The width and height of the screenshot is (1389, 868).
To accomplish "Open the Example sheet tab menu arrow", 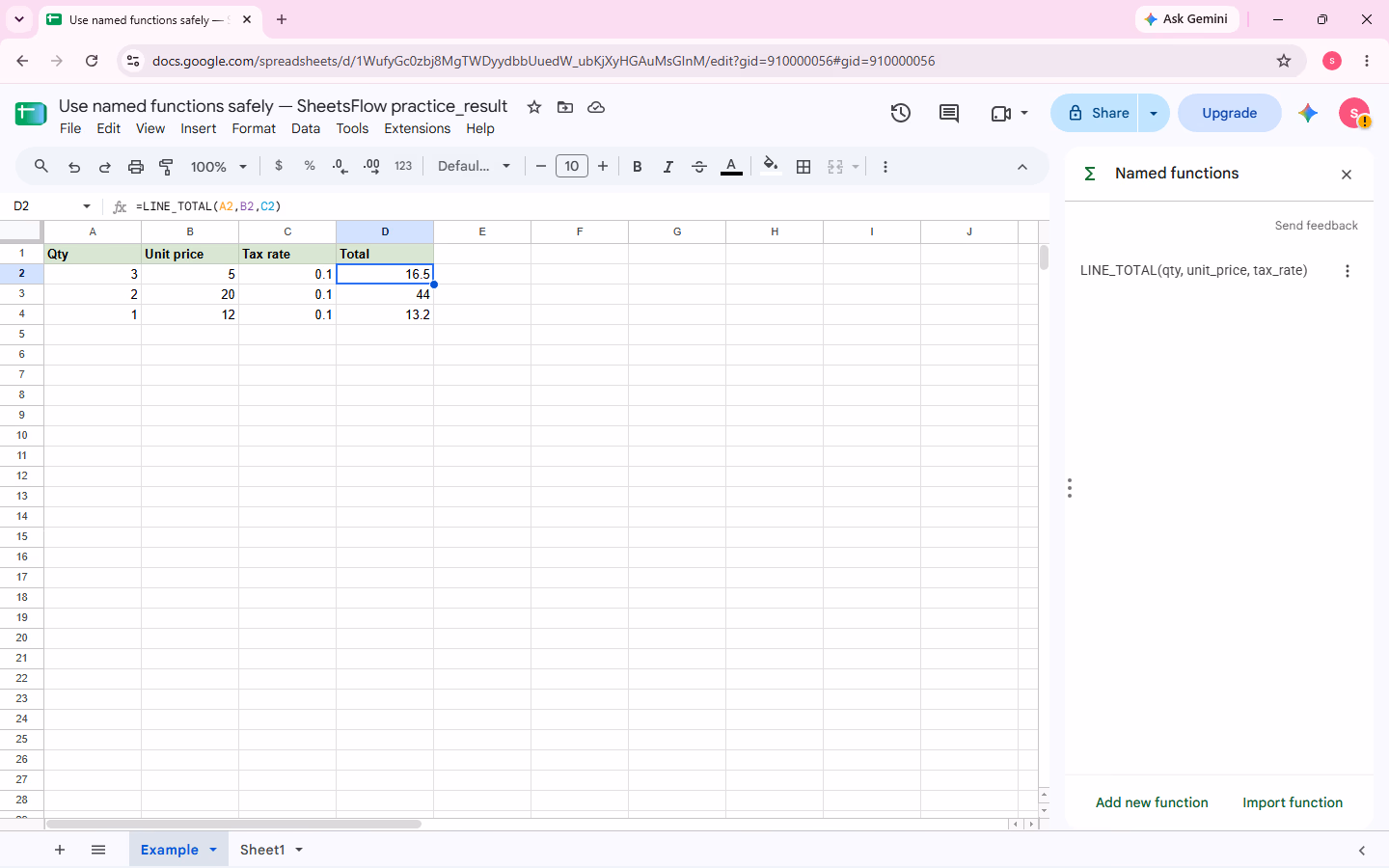I will coord(213,850).
